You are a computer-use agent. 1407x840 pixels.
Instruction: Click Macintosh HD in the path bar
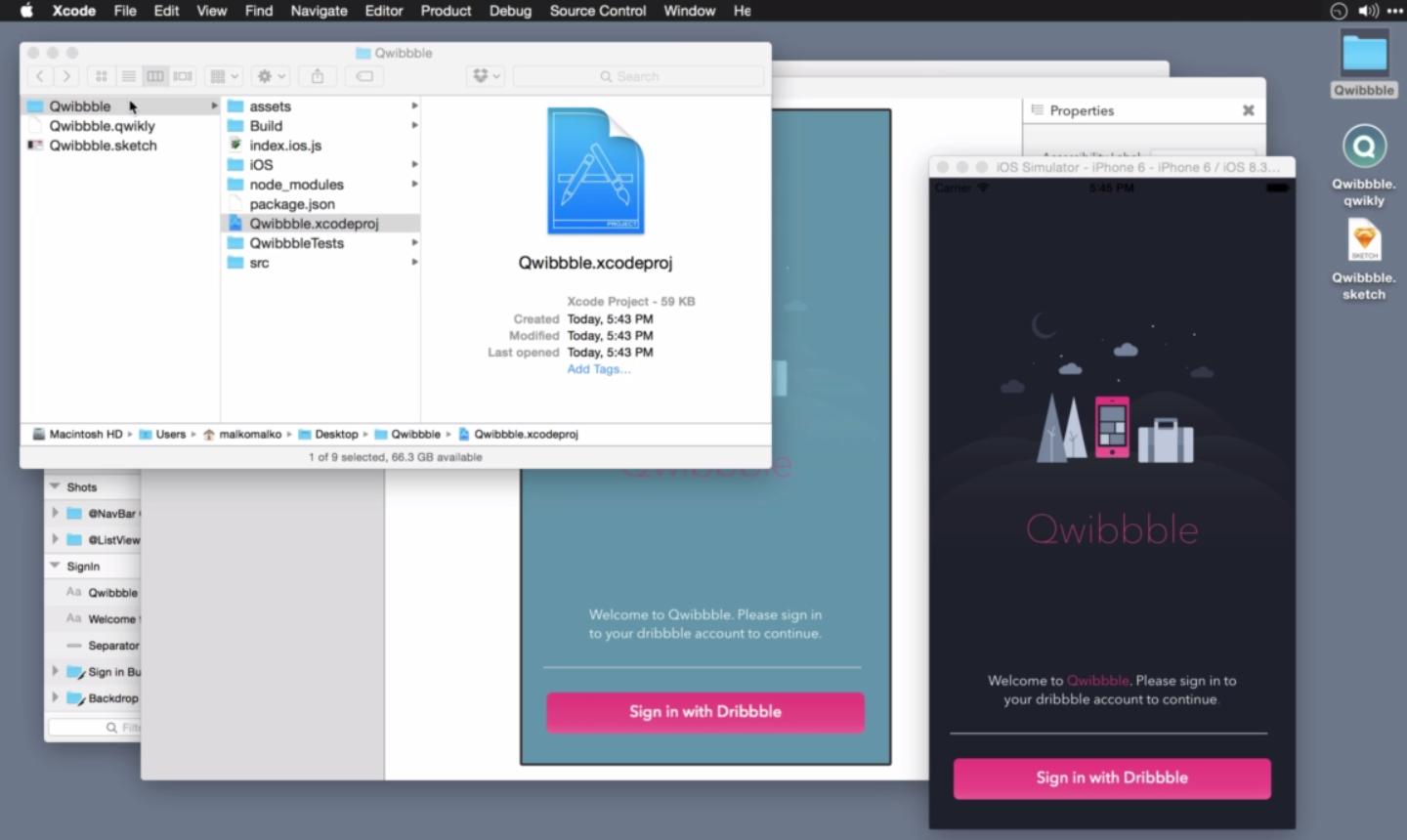pyautogui.click(x=78, y=435)
